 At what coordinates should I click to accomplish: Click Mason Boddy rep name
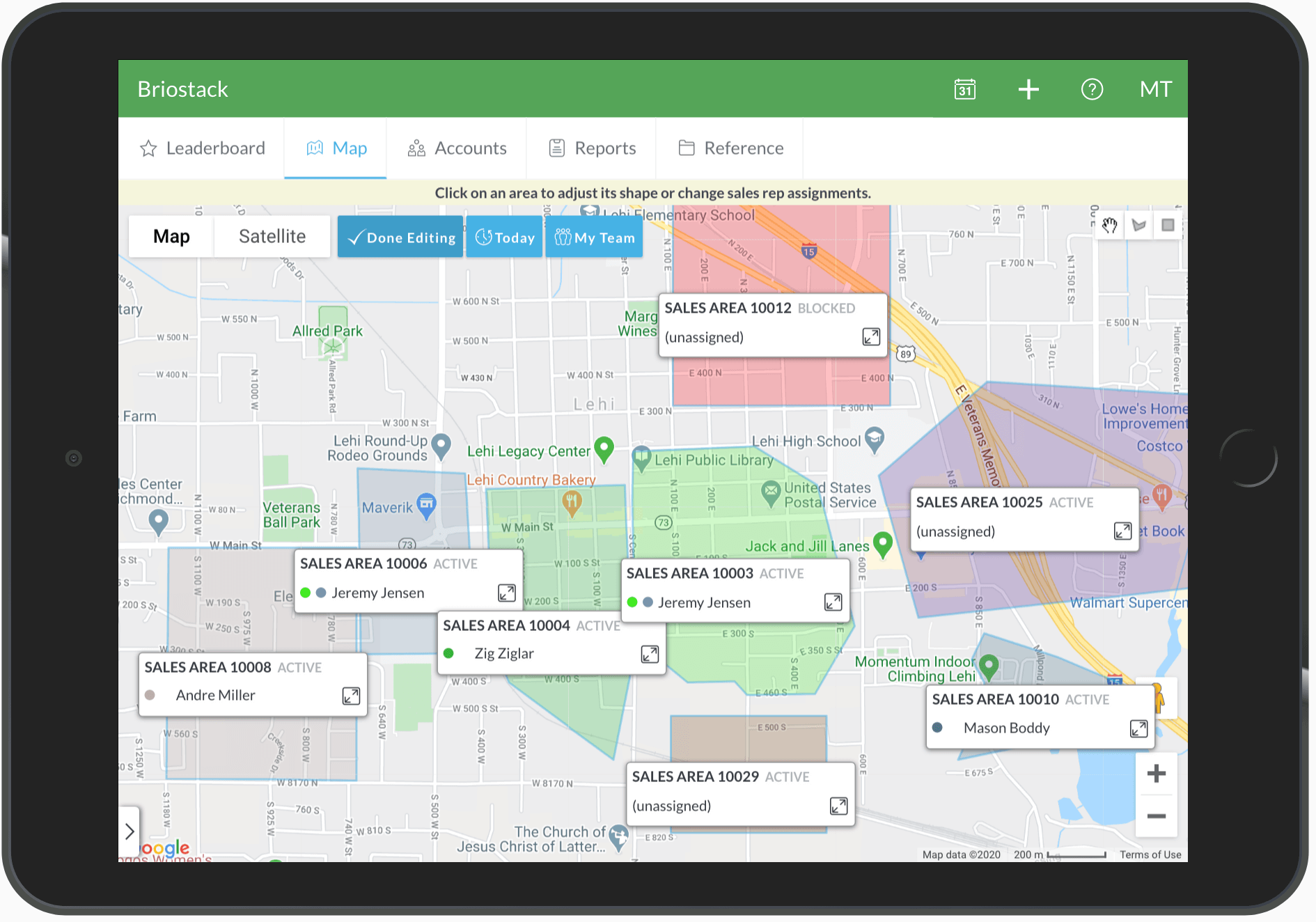click(x=1007, y=728)
